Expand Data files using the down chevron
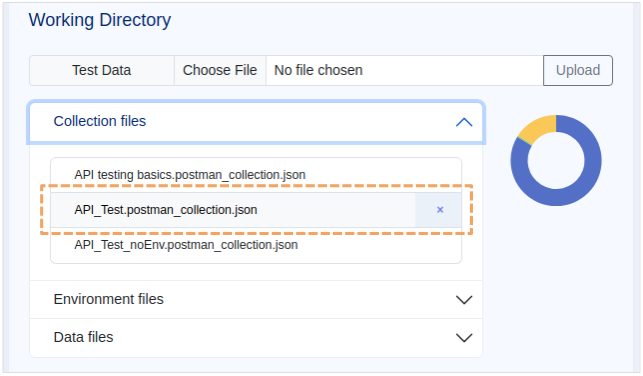 click(464, 337)
